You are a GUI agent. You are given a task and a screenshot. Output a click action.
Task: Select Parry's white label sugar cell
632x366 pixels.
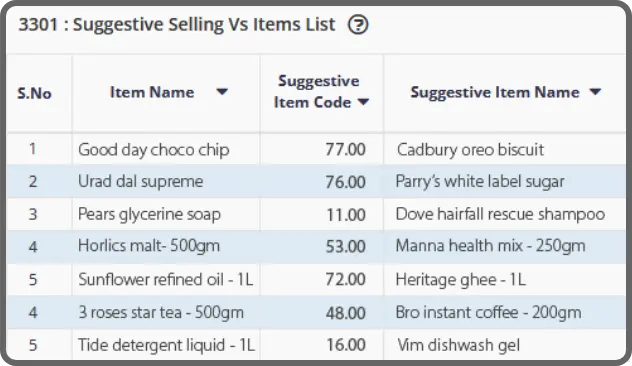coord(480,181)
